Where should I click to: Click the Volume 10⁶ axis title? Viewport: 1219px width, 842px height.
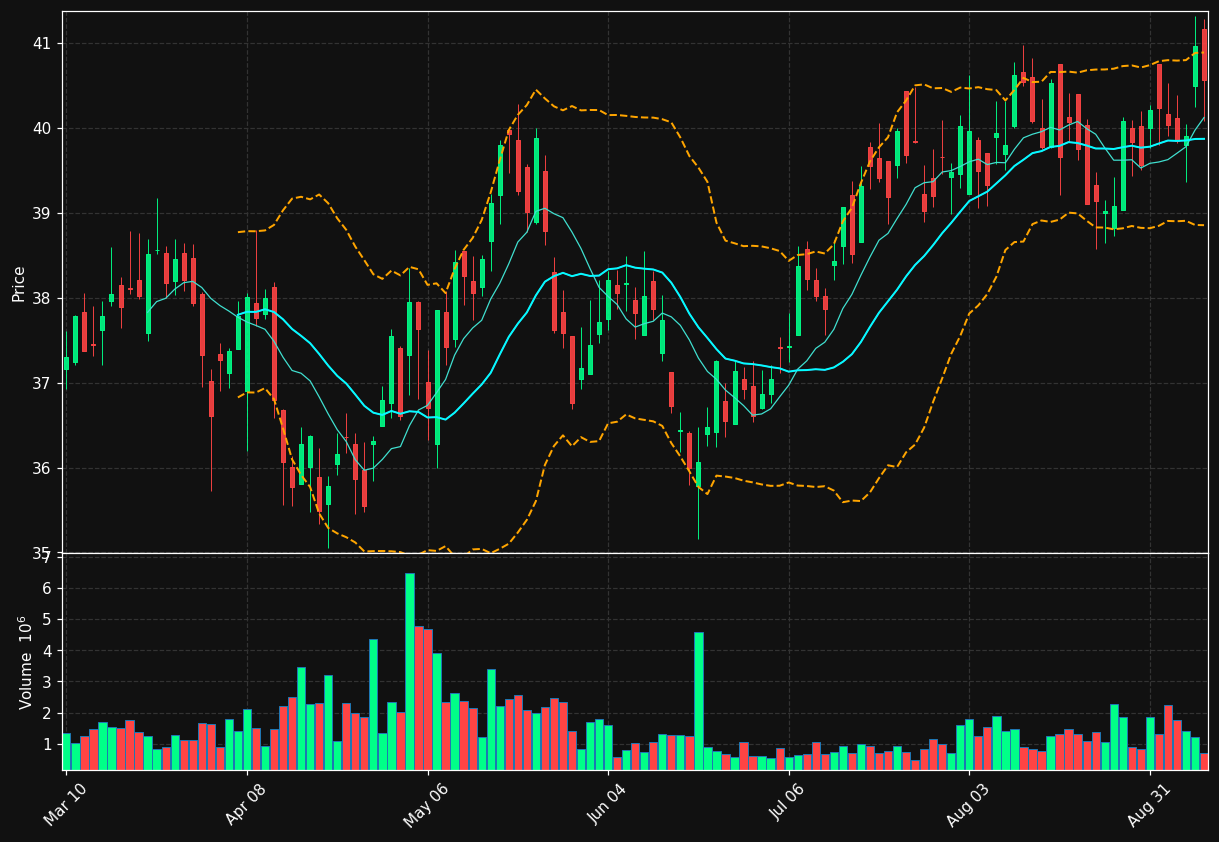[25, 662]
